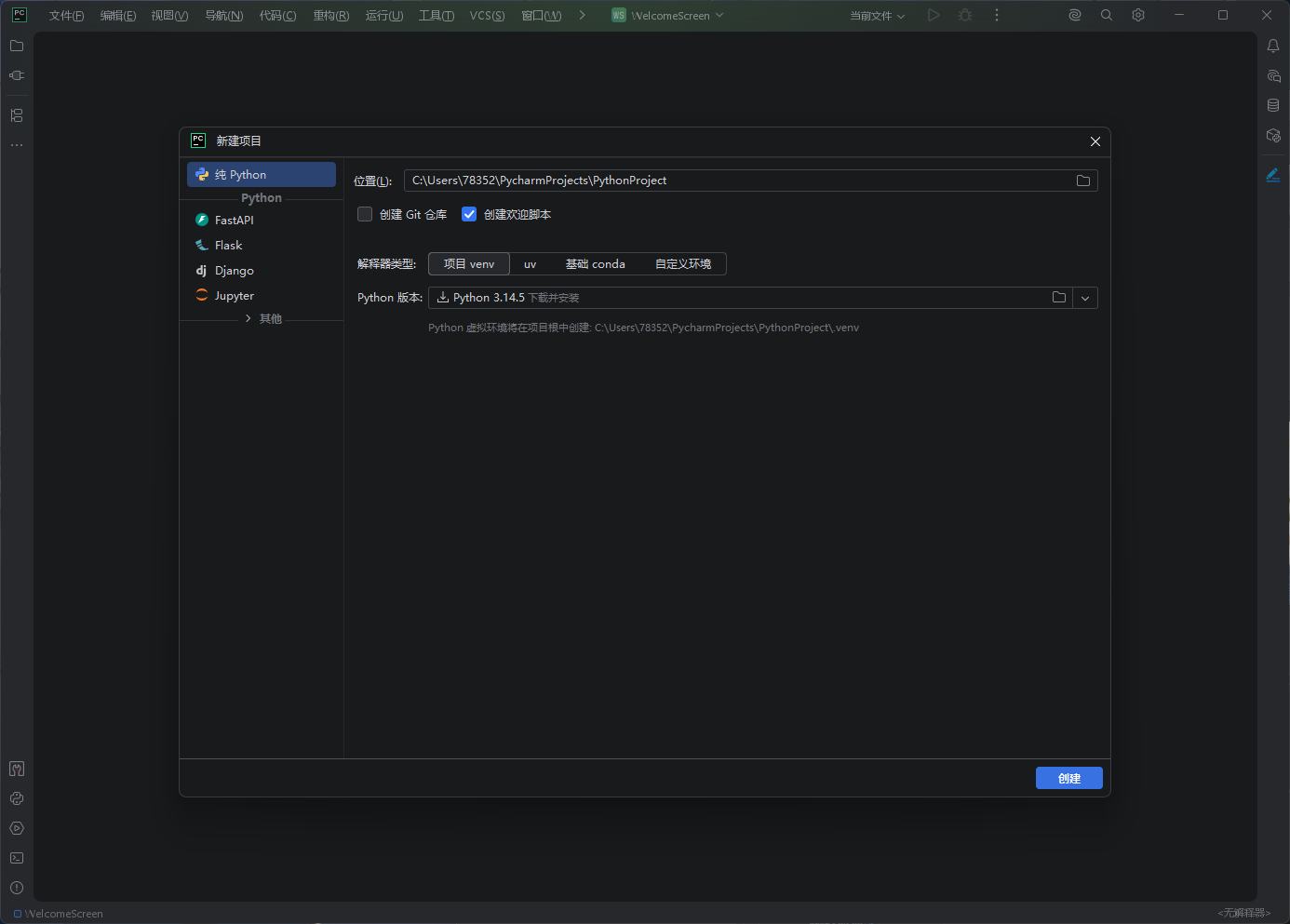This screenshot has width=1290, height=924.
Task: Click <无解释器> in the status bar
Action: [x=1244, y=913]
